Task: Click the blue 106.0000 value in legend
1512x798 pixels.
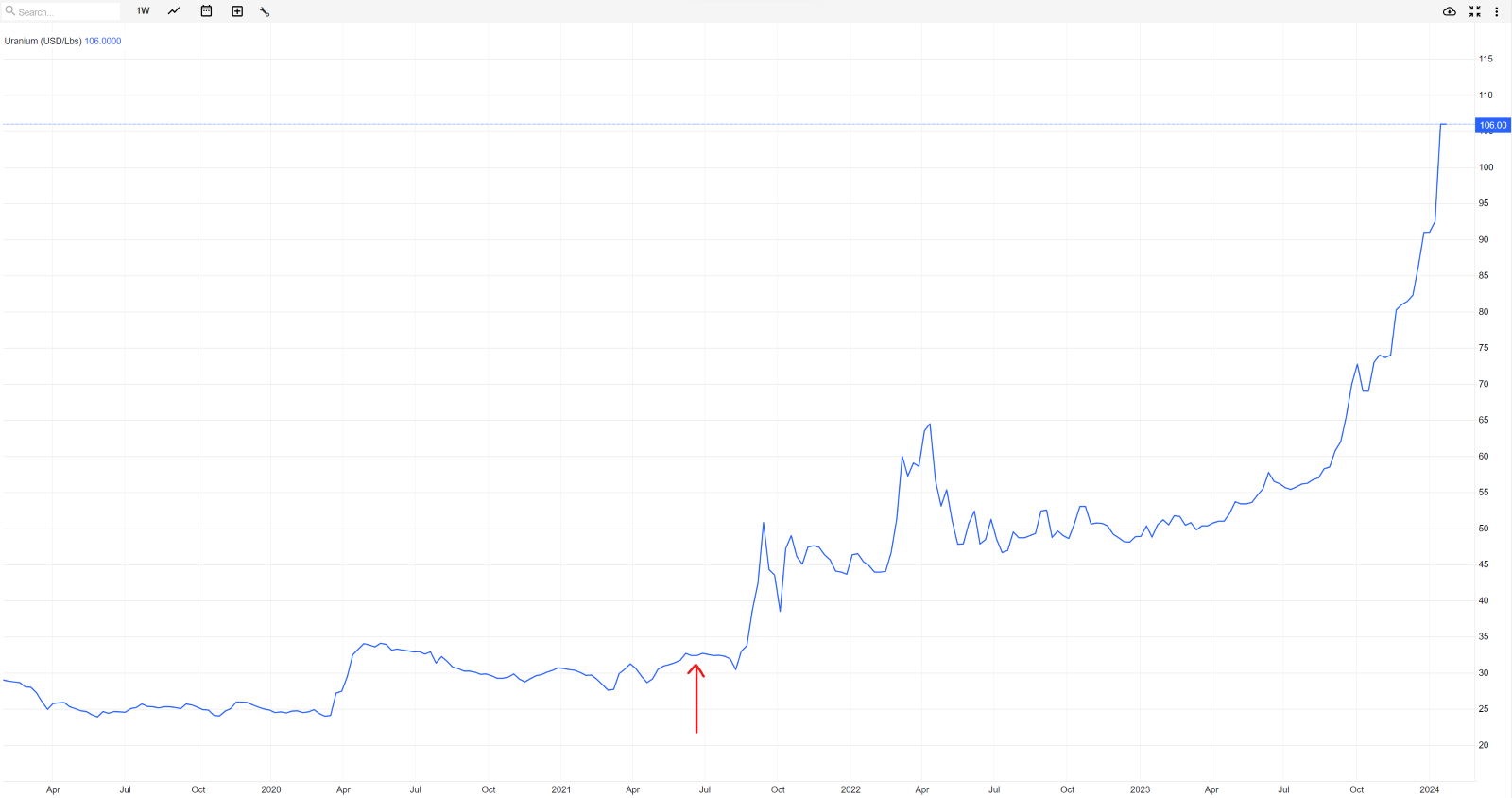Action: coord(103,42)
